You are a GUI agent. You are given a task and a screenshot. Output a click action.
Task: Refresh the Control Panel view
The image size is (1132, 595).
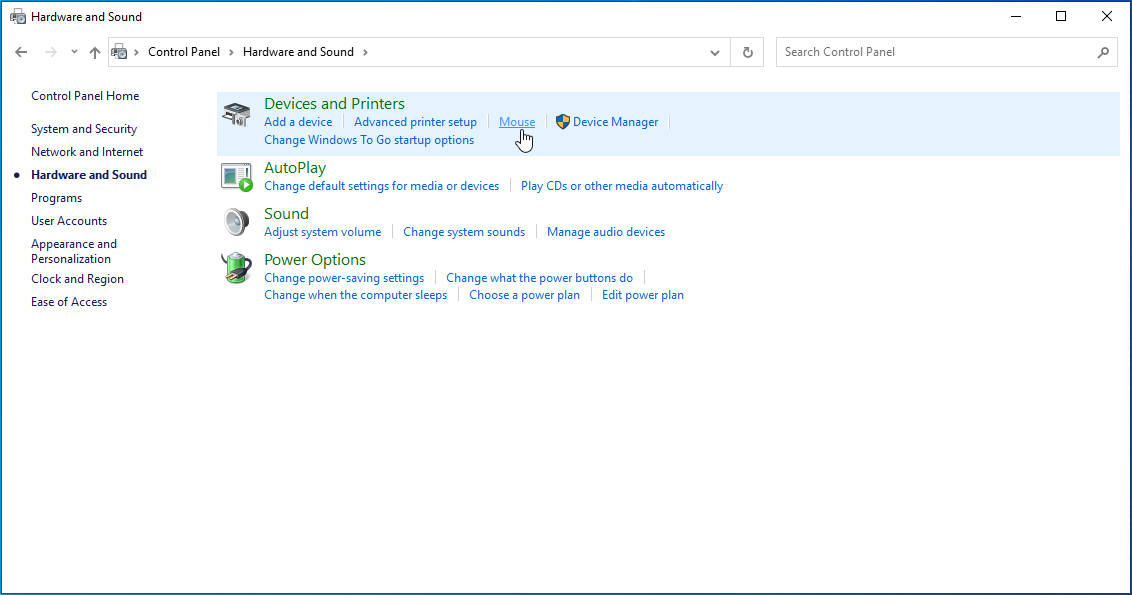click(747, 52)
